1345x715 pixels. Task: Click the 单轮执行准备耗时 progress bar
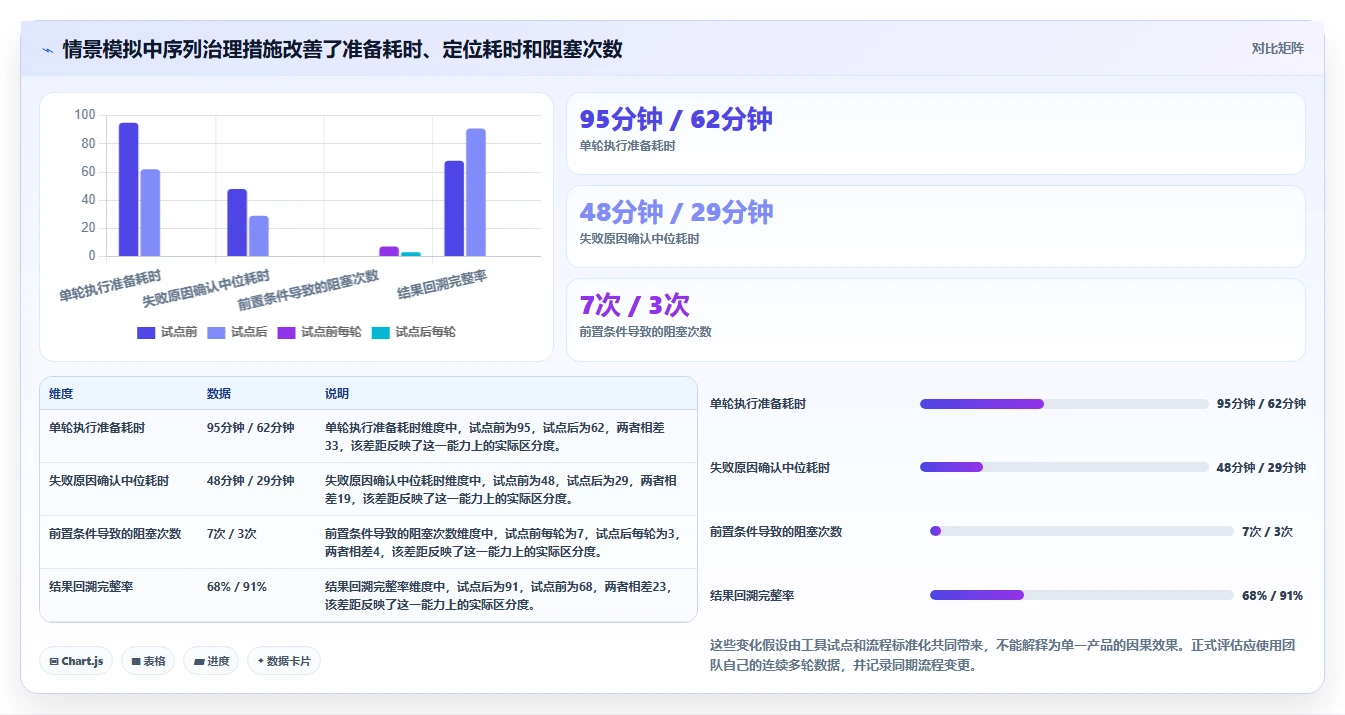pos(1064,404)
